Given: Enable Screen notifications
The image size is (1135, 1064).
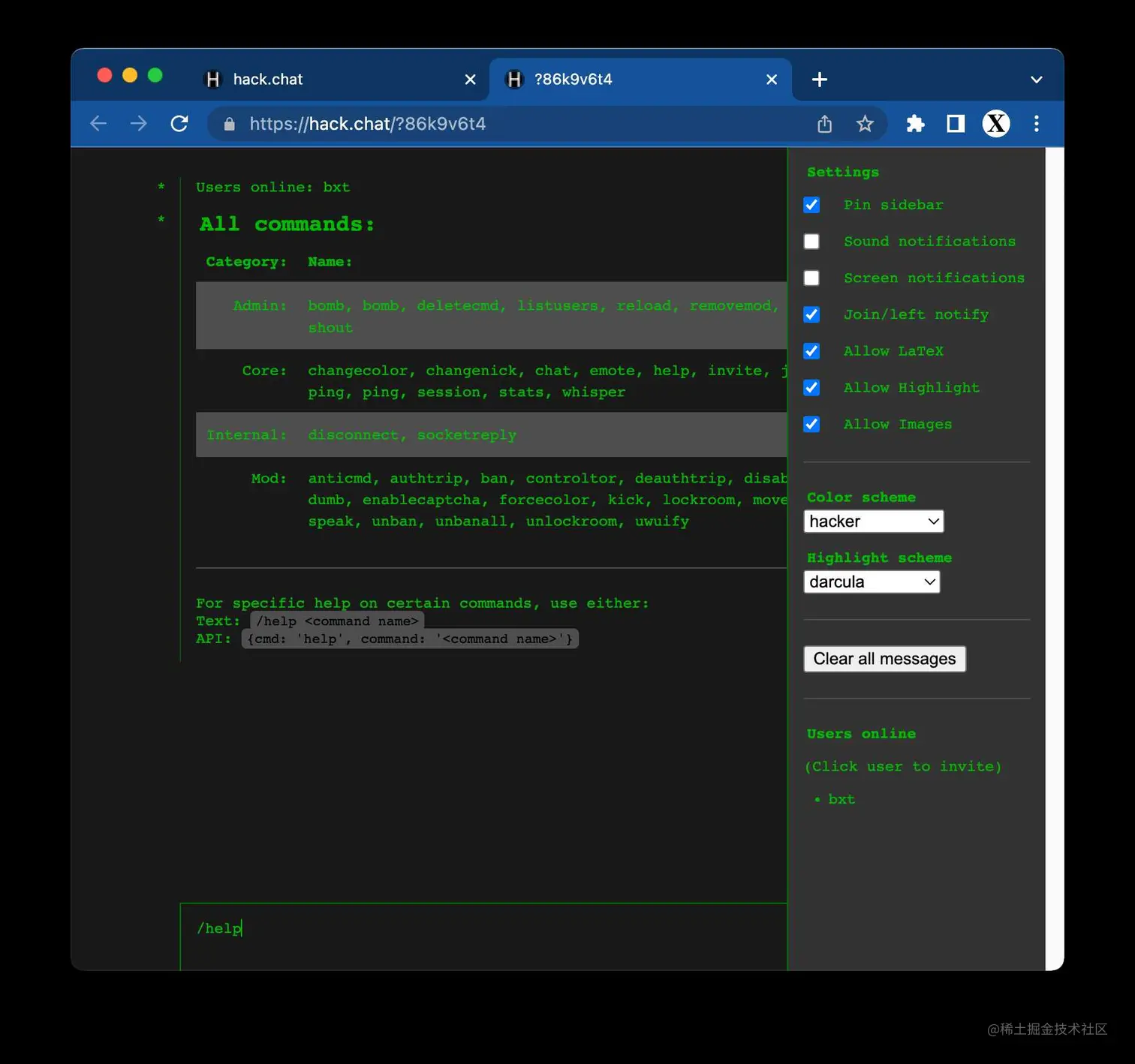Looking at the screenshot, I should (x=811, y=278).
